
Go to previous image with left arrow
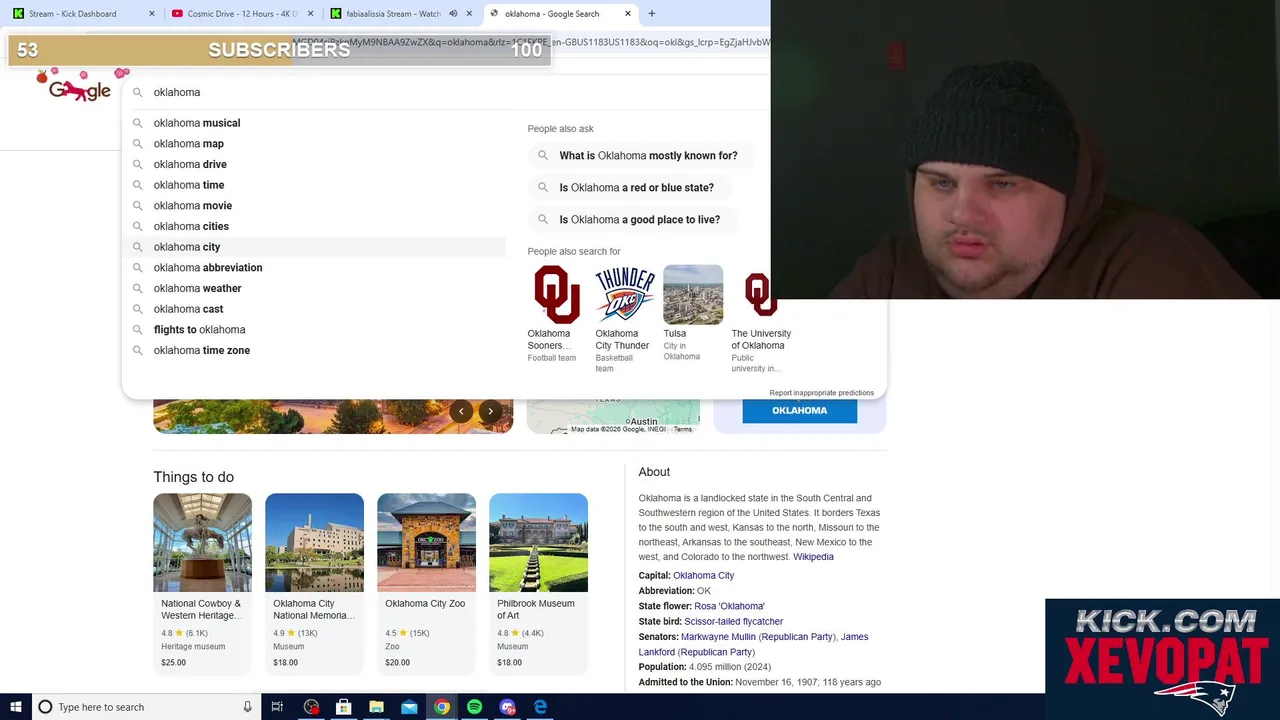coord(461,411)
